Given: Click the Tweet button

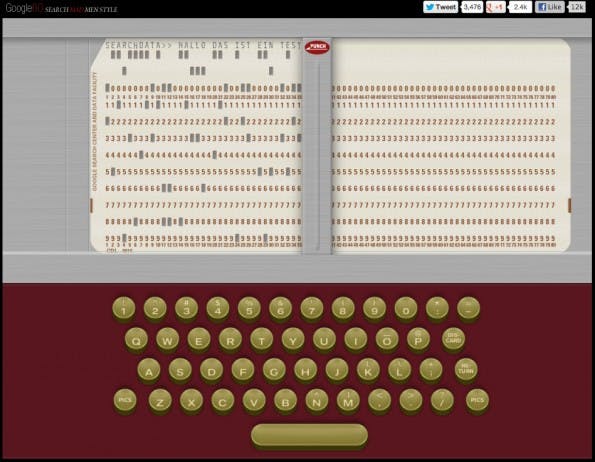Looking at the screenshot, I should pos(440,7).
